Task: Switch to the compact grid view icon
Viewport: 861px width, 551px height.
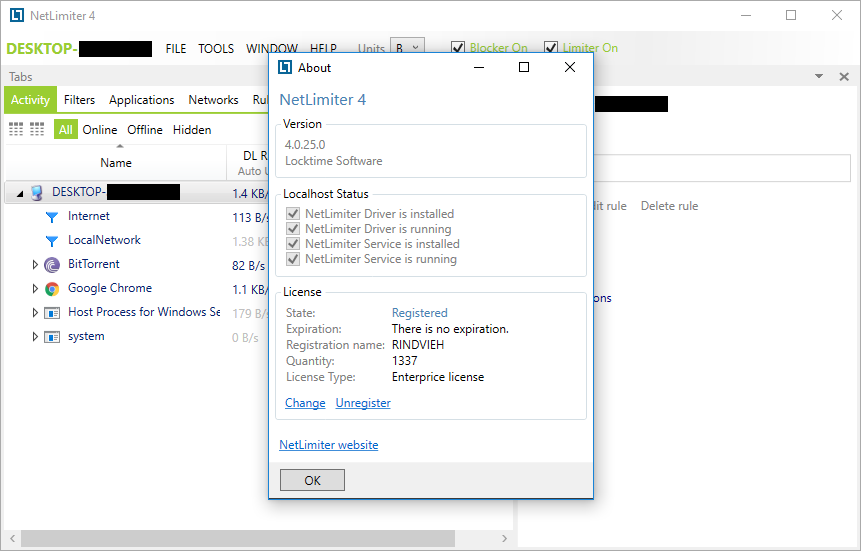Action: 37,130
